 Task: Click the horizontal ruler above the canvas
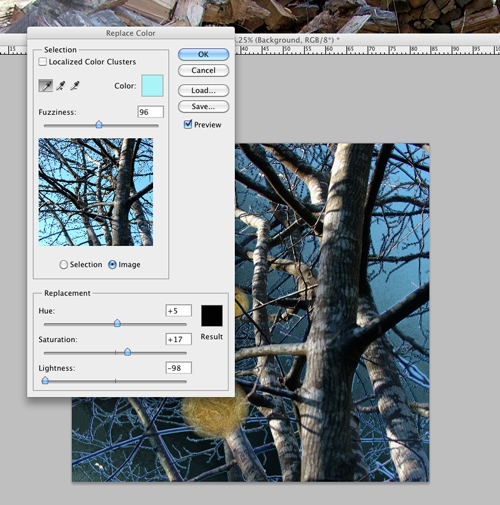(367, 50)
